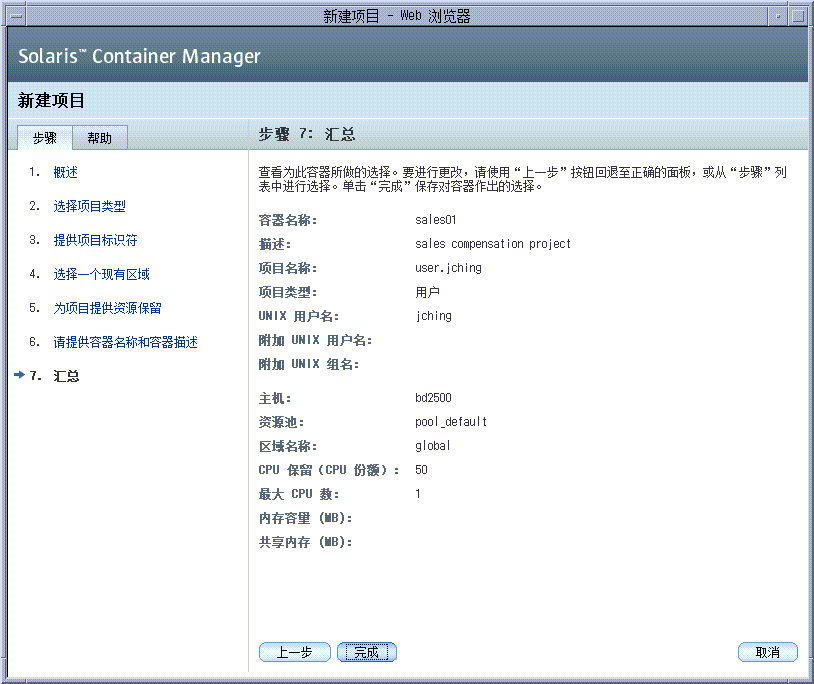Click the container name value sales01
The width and height of the screenshot is (814, 684).
coord(436,220)
